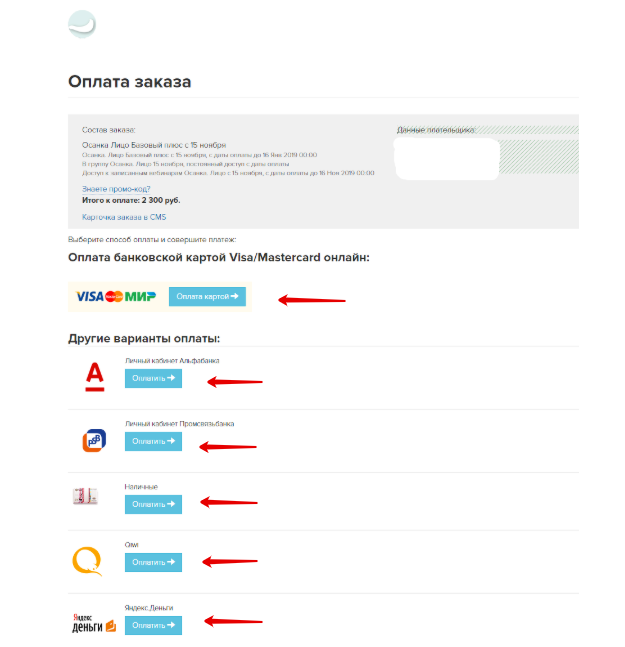Click the VISA logo

(90, 297)
